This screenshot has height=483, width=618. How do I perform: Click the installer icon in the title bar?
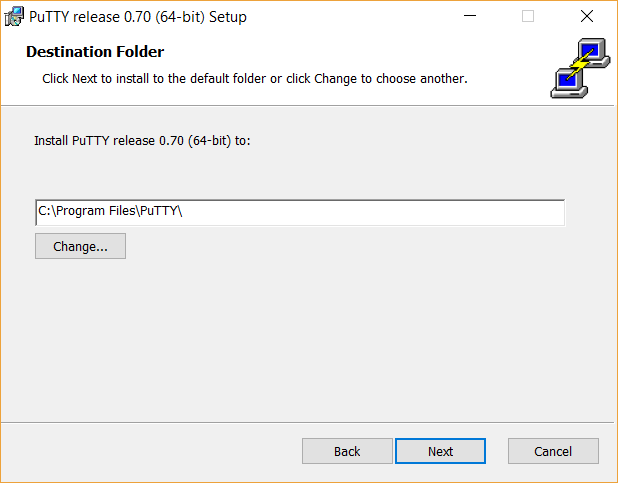click(x=15, y=17)
